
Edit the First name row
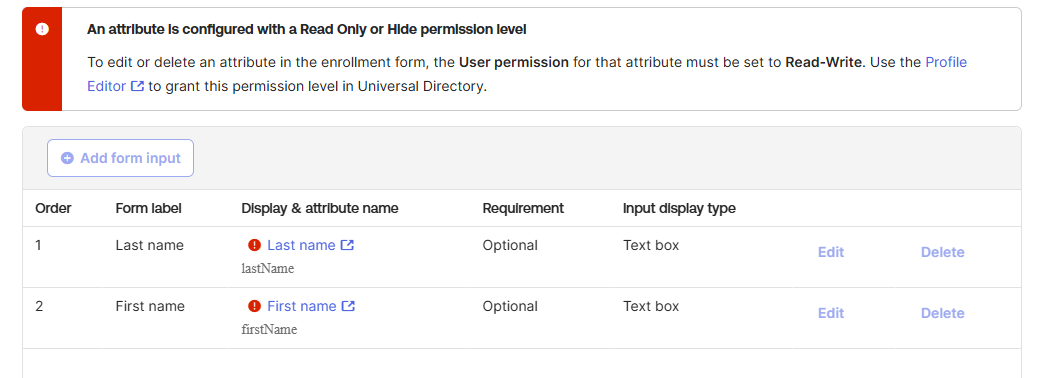click(x=830, y=313)
